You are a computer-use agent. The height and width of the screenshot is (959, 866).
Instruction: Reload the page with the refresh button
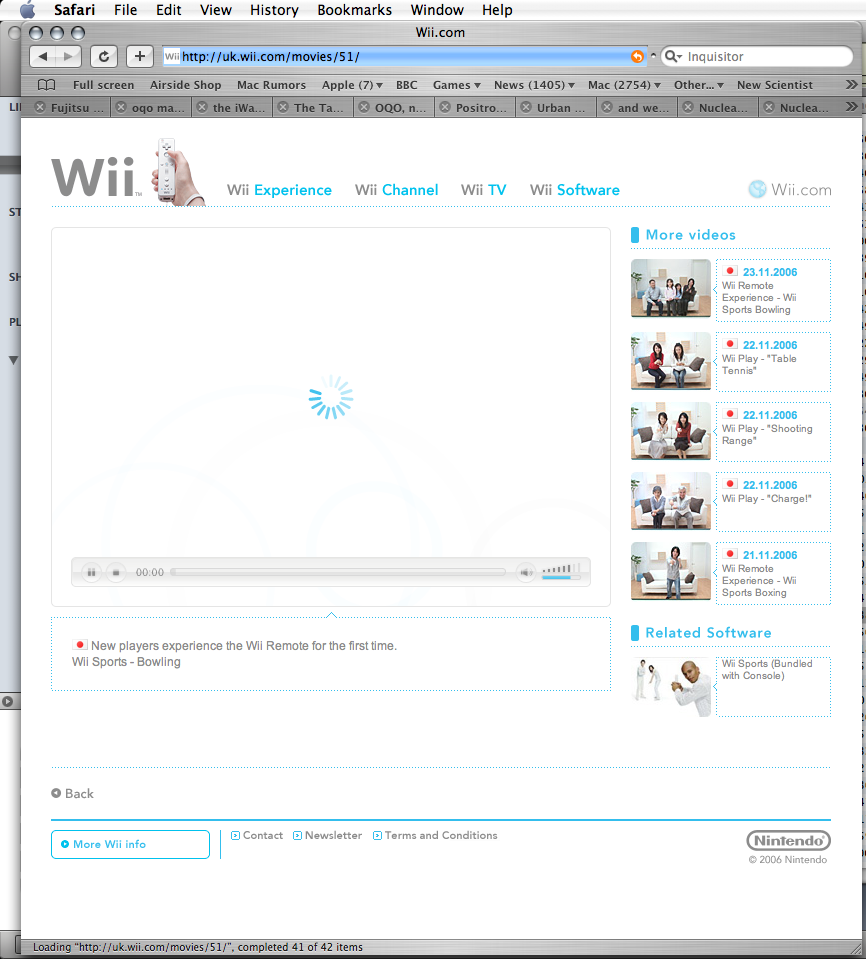click(104, 57)
